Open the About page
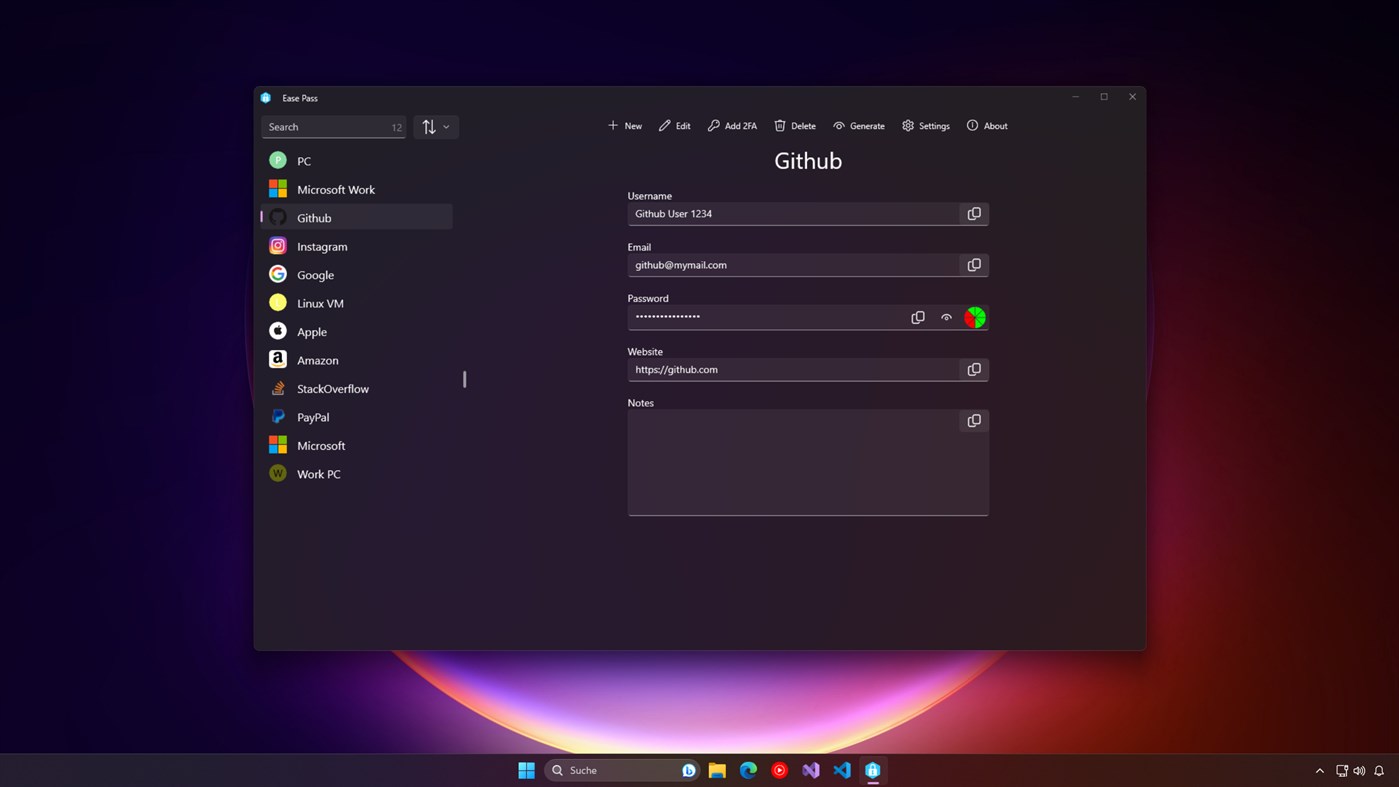 coord(987,126)
